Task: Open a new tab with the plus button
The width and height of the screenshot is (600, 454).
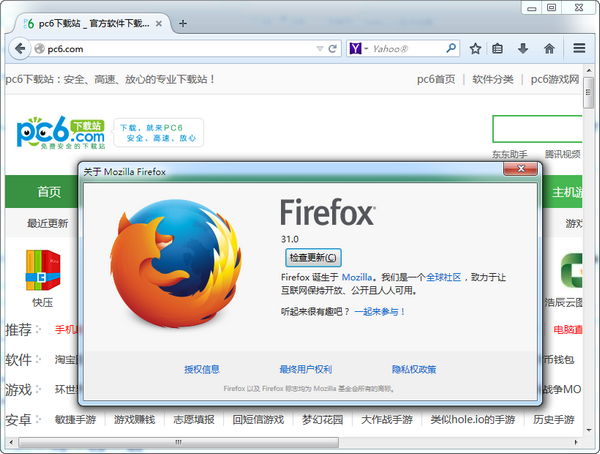Action: click(183, 23)
